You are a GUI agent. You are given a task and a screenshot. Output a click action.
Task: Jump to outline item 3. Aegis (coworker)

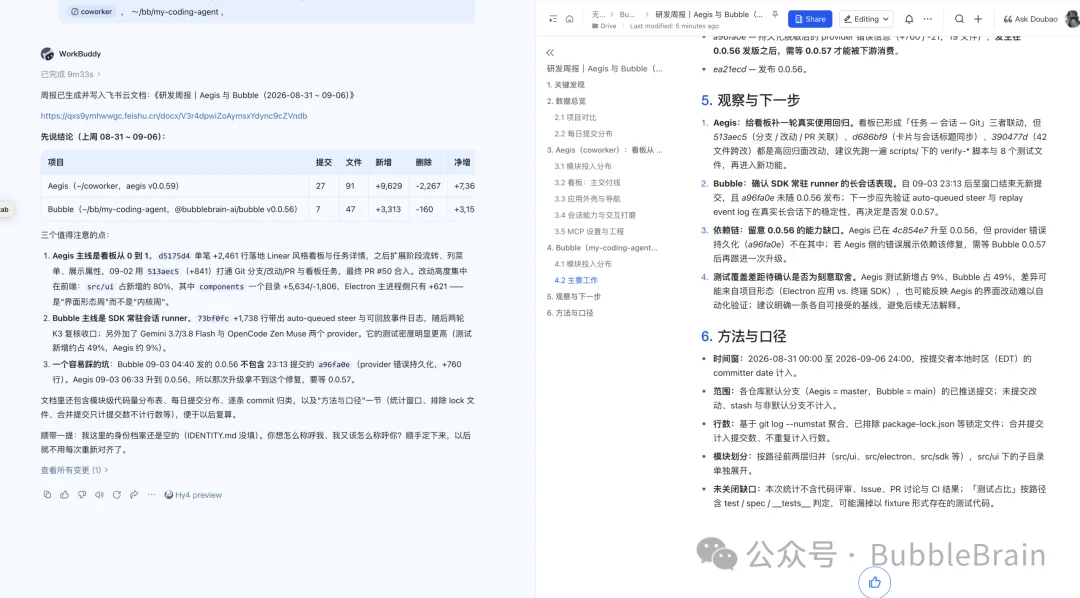pyautogui.click(x=605, y=150)
